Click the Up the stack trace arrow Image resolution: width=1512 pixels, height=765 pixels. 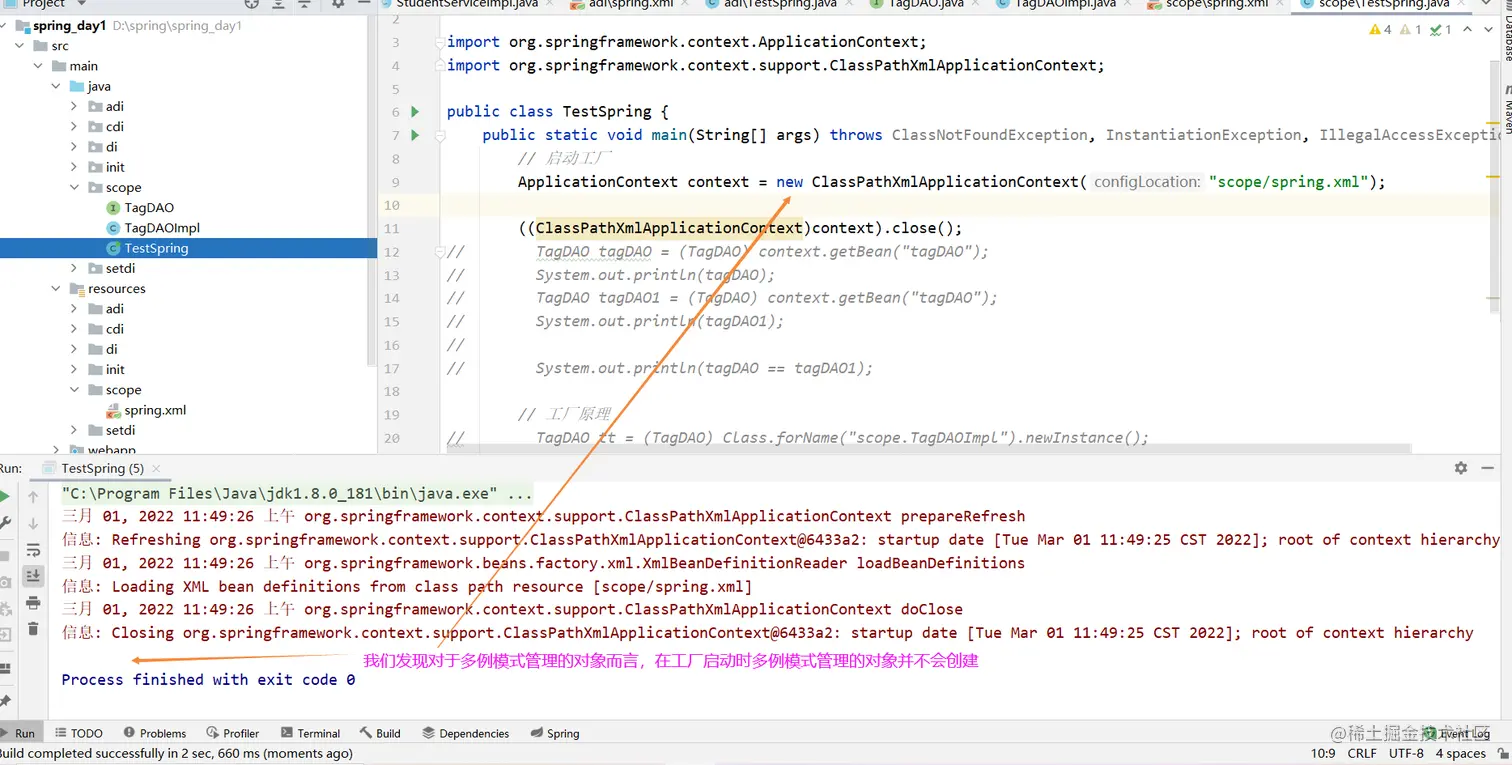33,497
